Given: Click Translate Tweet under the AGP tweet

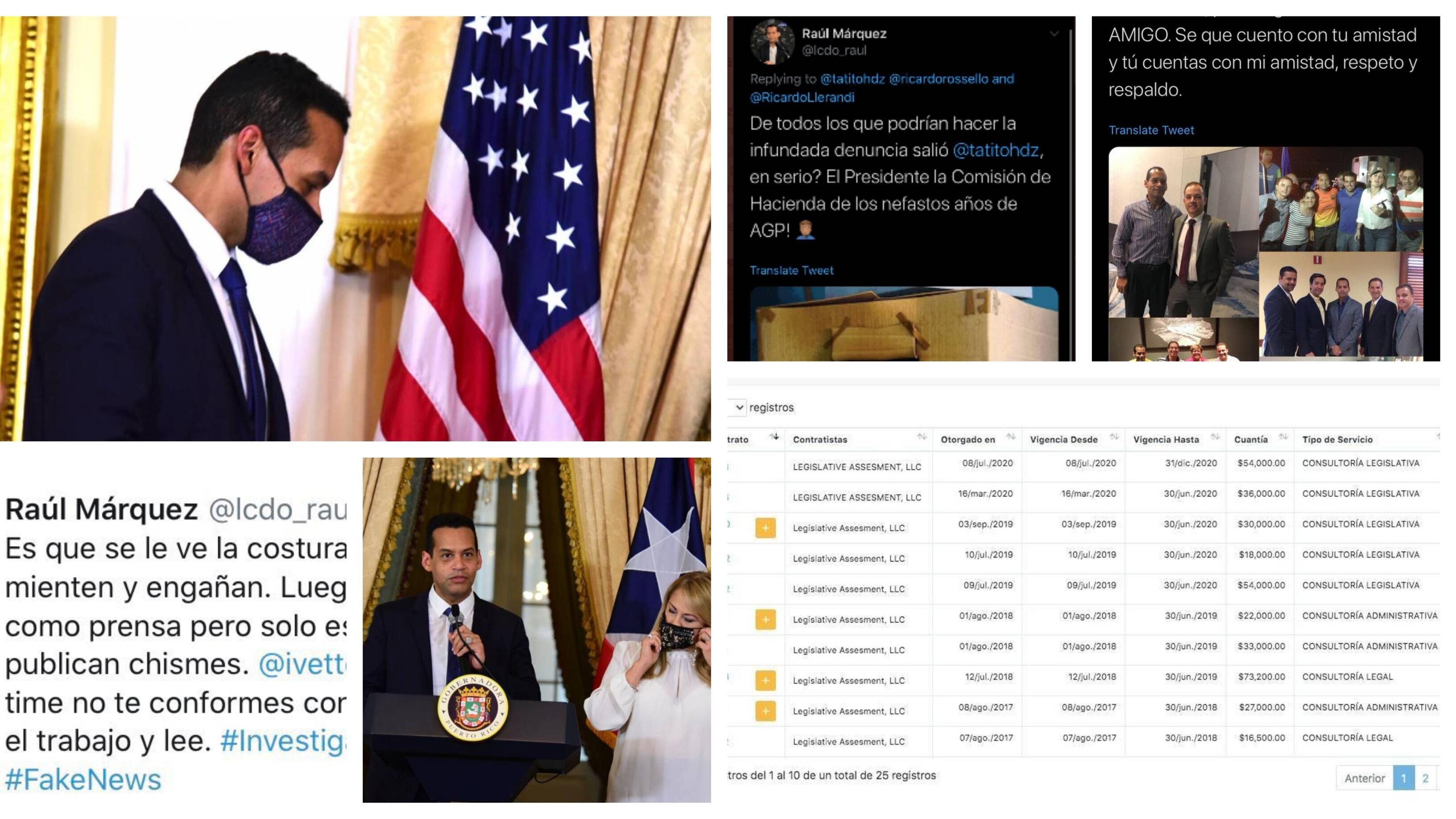Looking at the screenshot, I should click(x=791, y=271).
